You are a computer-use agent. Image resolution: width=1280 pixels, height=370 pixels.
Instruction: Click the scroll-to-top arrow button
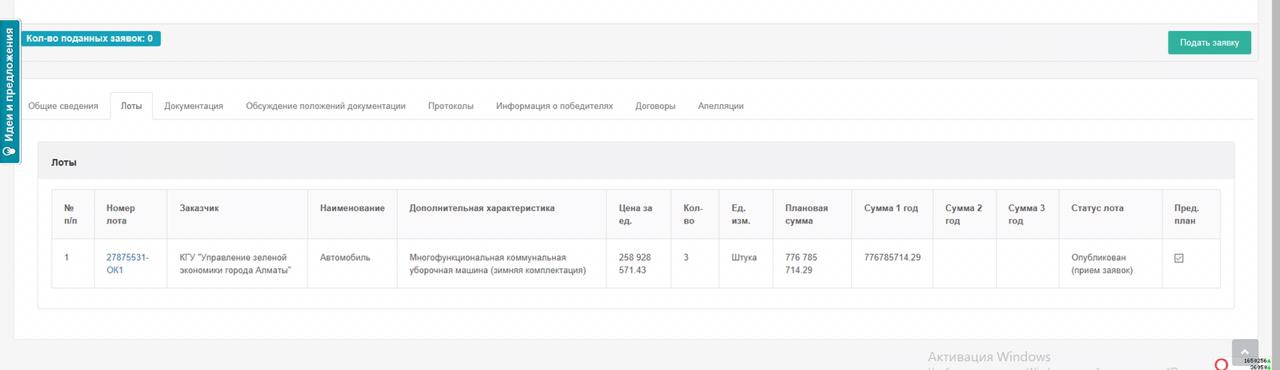1245,351
